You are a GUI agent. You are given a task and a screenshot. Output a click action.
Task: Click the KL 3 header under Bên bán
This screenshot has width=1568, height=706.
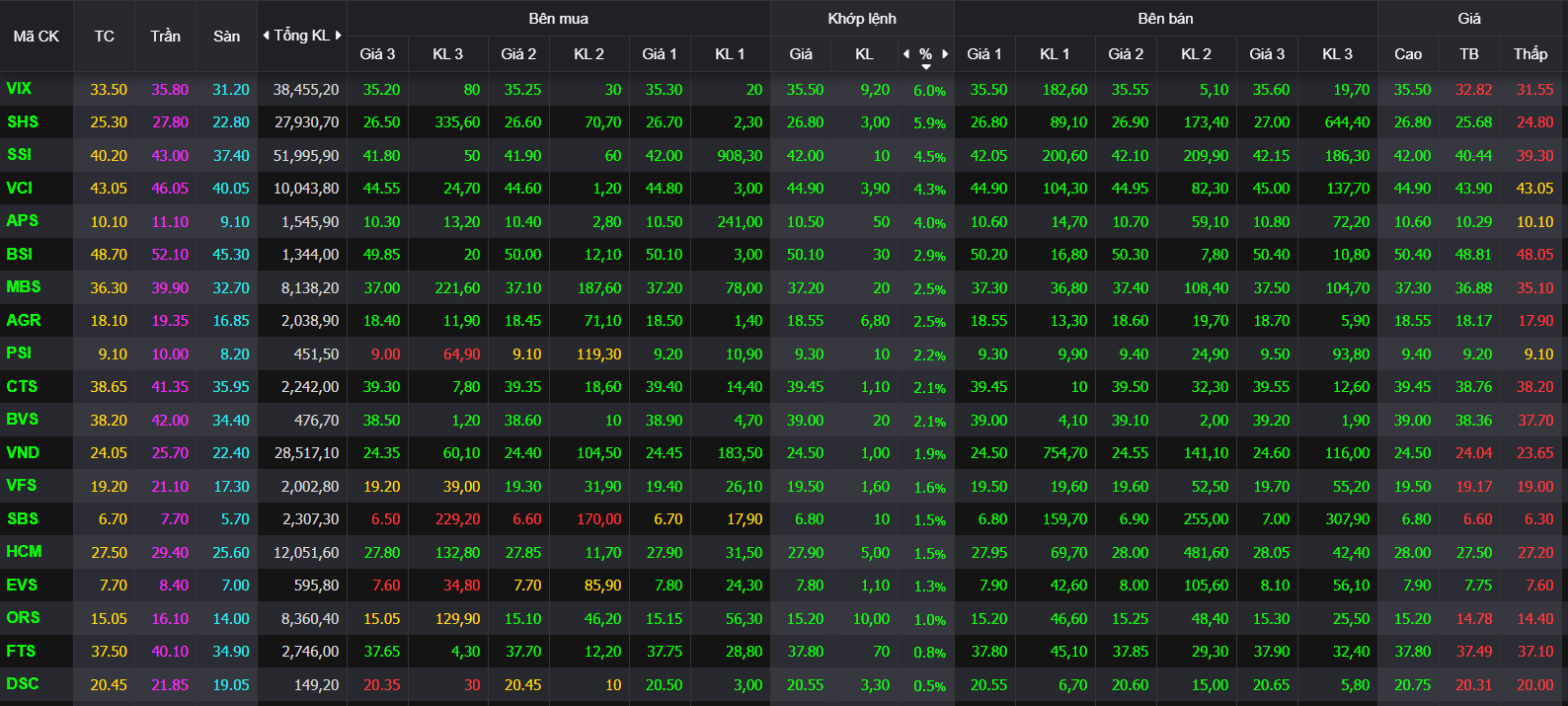coord(1337,54)
